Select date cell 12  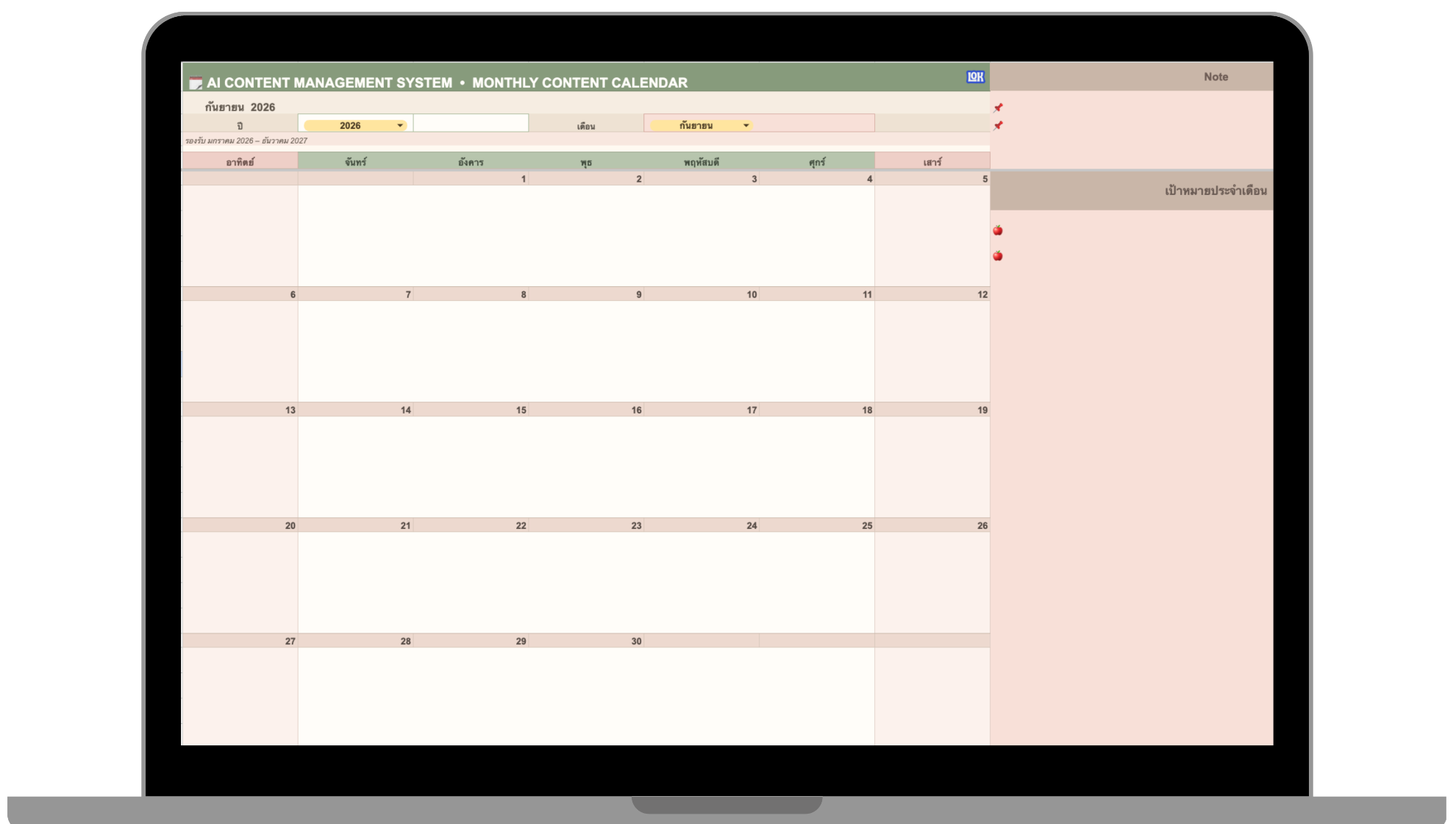[932, 294]
